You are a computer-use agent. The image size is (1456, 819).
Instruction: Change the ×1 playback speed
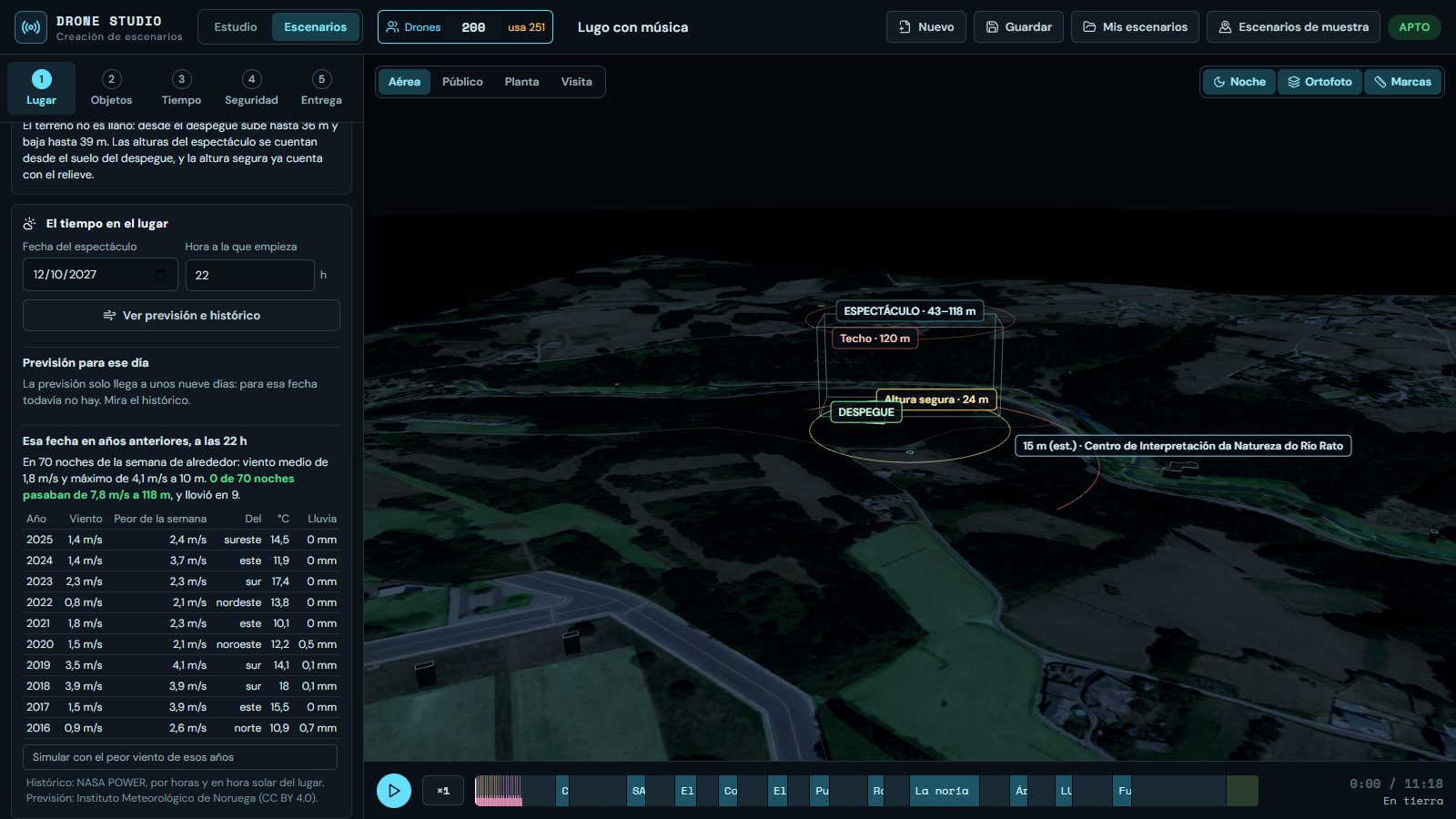click(x=443, y=791)
